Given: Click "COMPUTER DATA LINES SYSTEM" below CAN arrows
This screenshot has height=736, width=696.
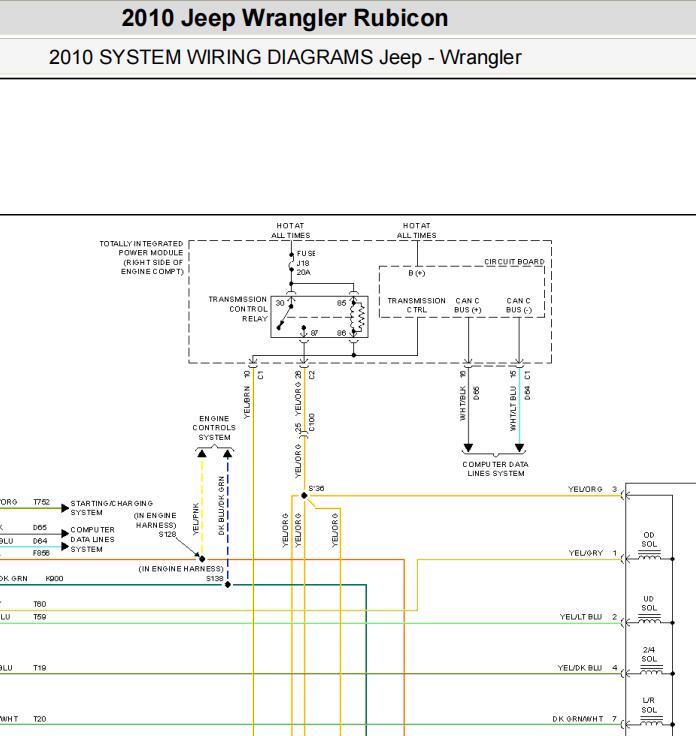Looking at the screenshot, I should click(x=496, y=469).
